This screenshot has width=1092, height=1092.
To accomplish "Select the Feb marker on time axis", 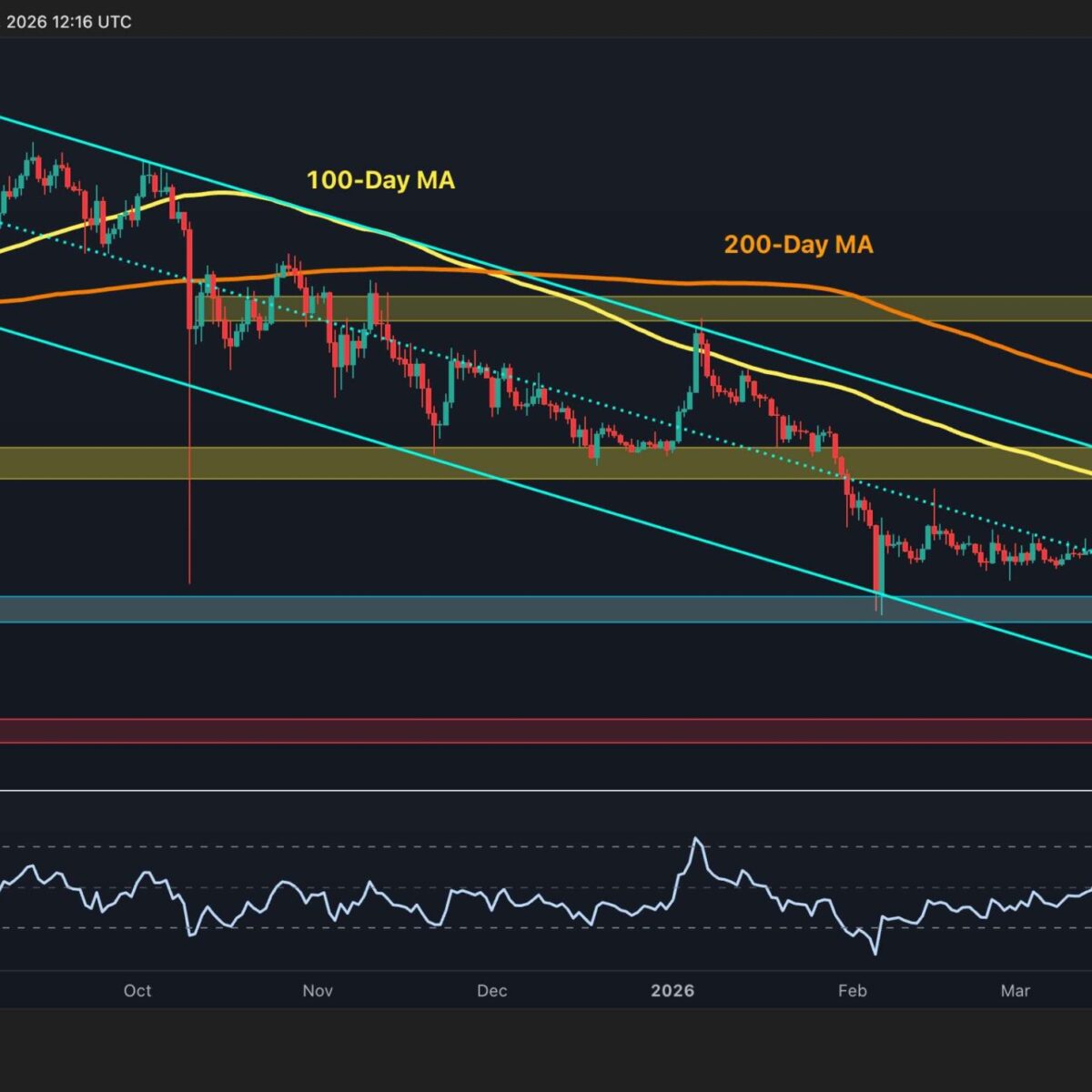I will point(852,990).
